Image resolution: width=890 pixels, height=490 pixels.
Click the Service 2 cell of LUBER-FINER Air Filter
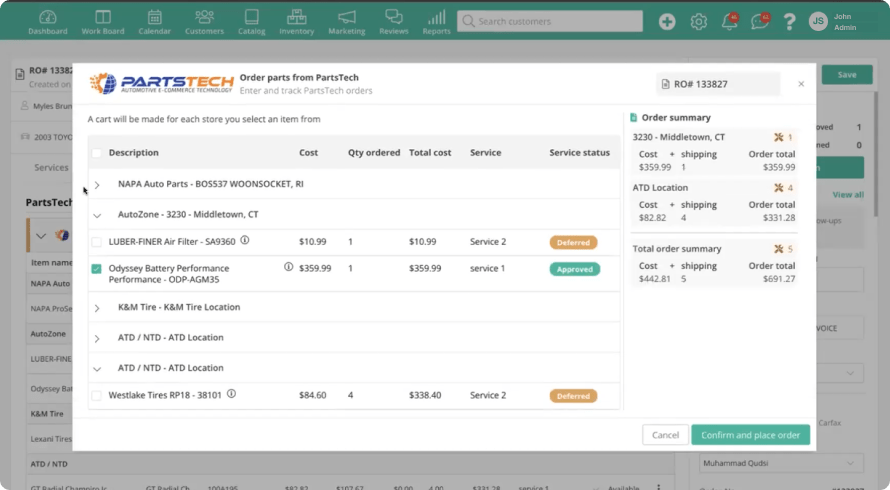(488, 241)
